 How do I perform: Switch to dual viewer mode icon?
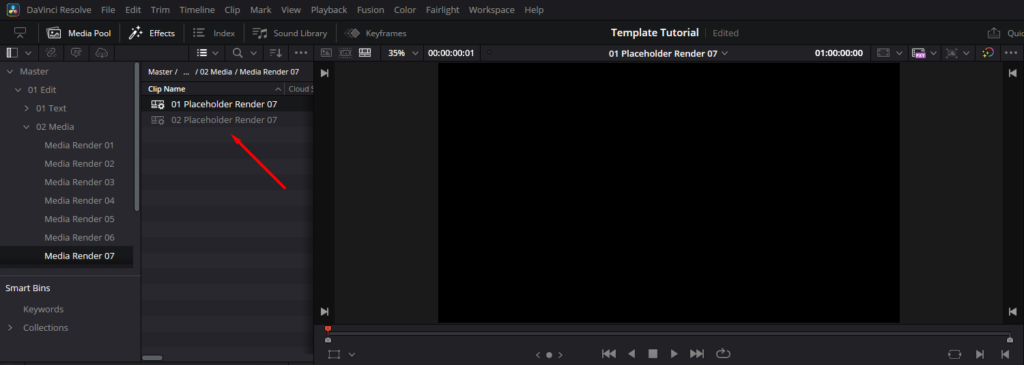coord(365,53)
